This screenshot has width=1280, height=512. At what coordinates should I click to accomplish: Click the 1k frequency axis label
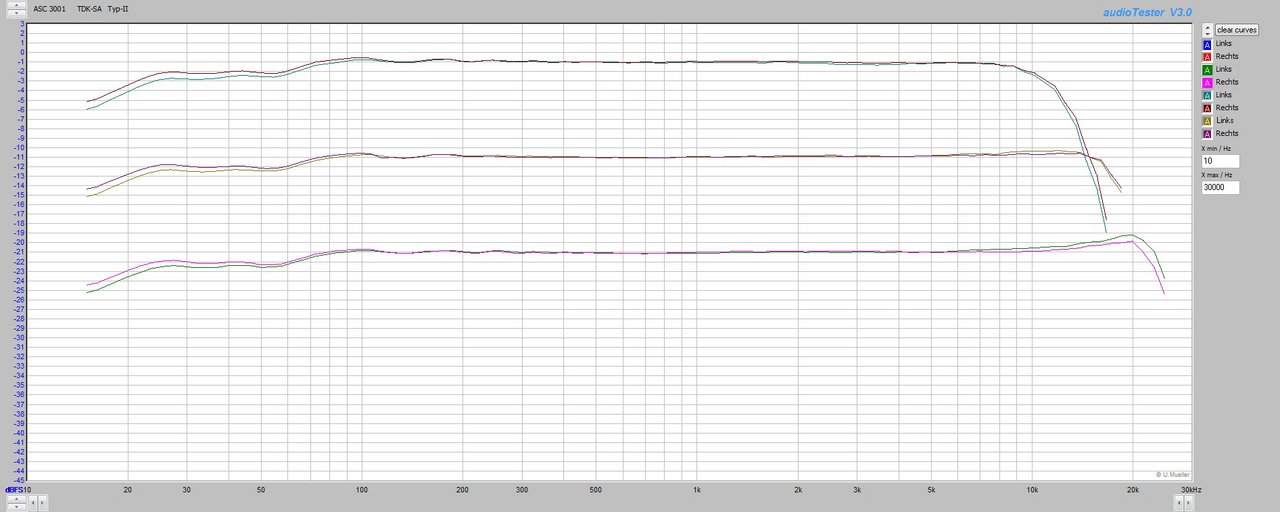pos(697,490)
